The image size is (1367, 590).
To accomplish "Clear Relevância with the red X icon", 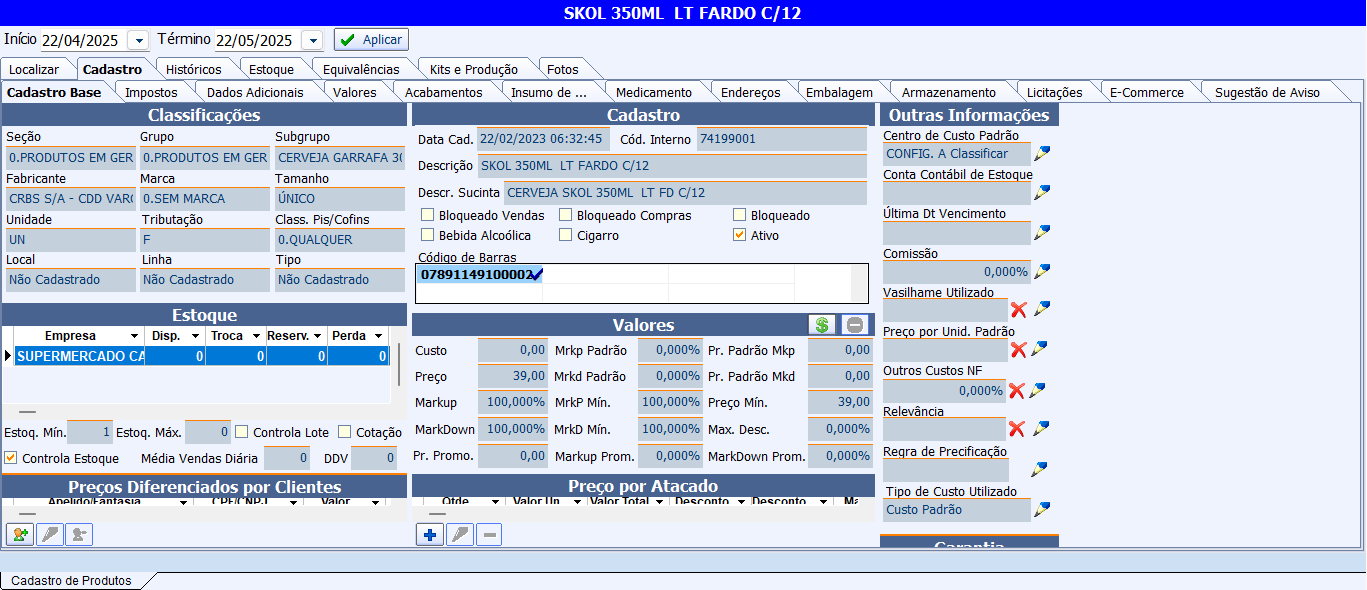I will tap(1017, 429).
